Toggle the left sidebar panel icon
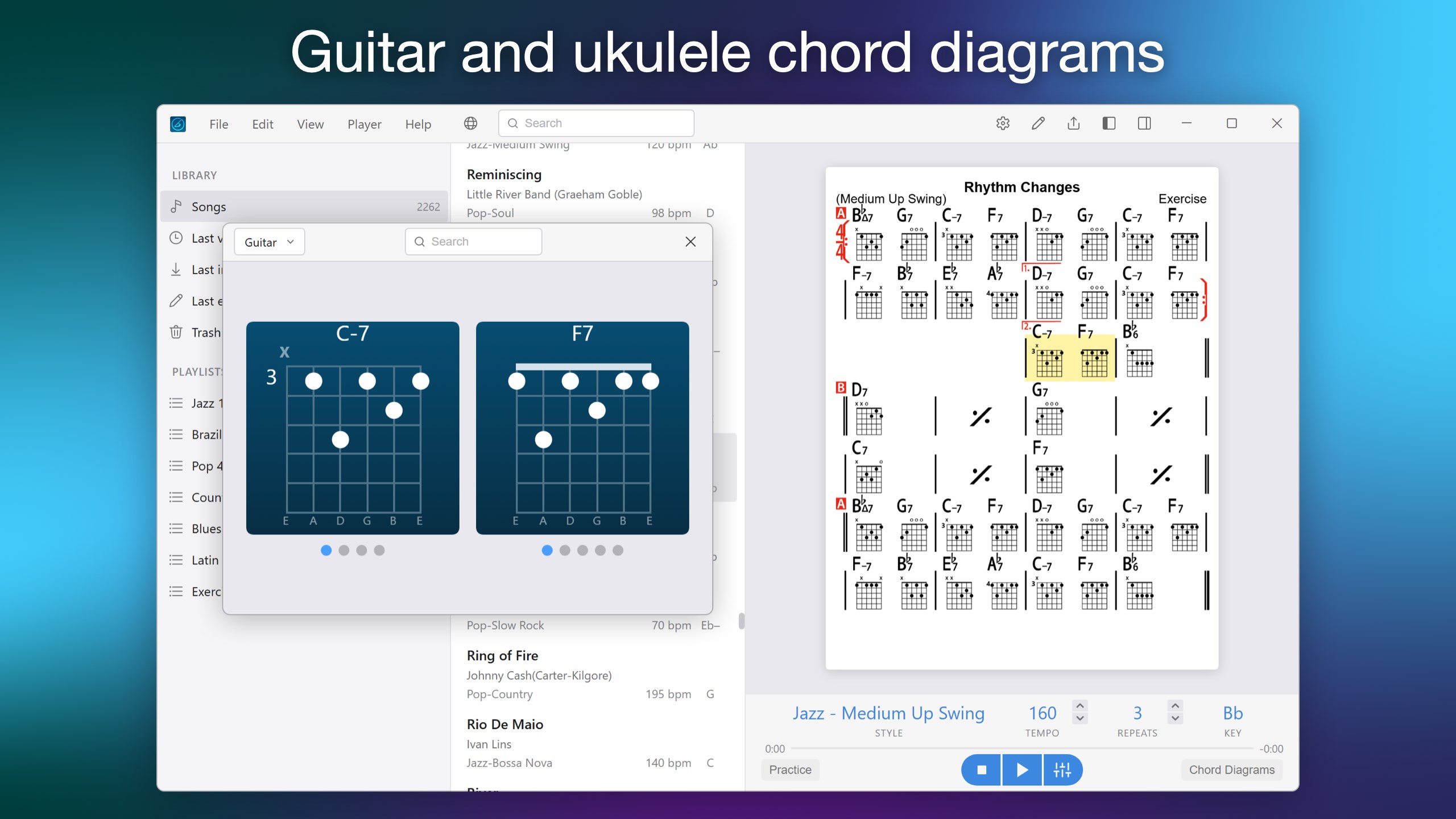 click(x=1108, y=123)
